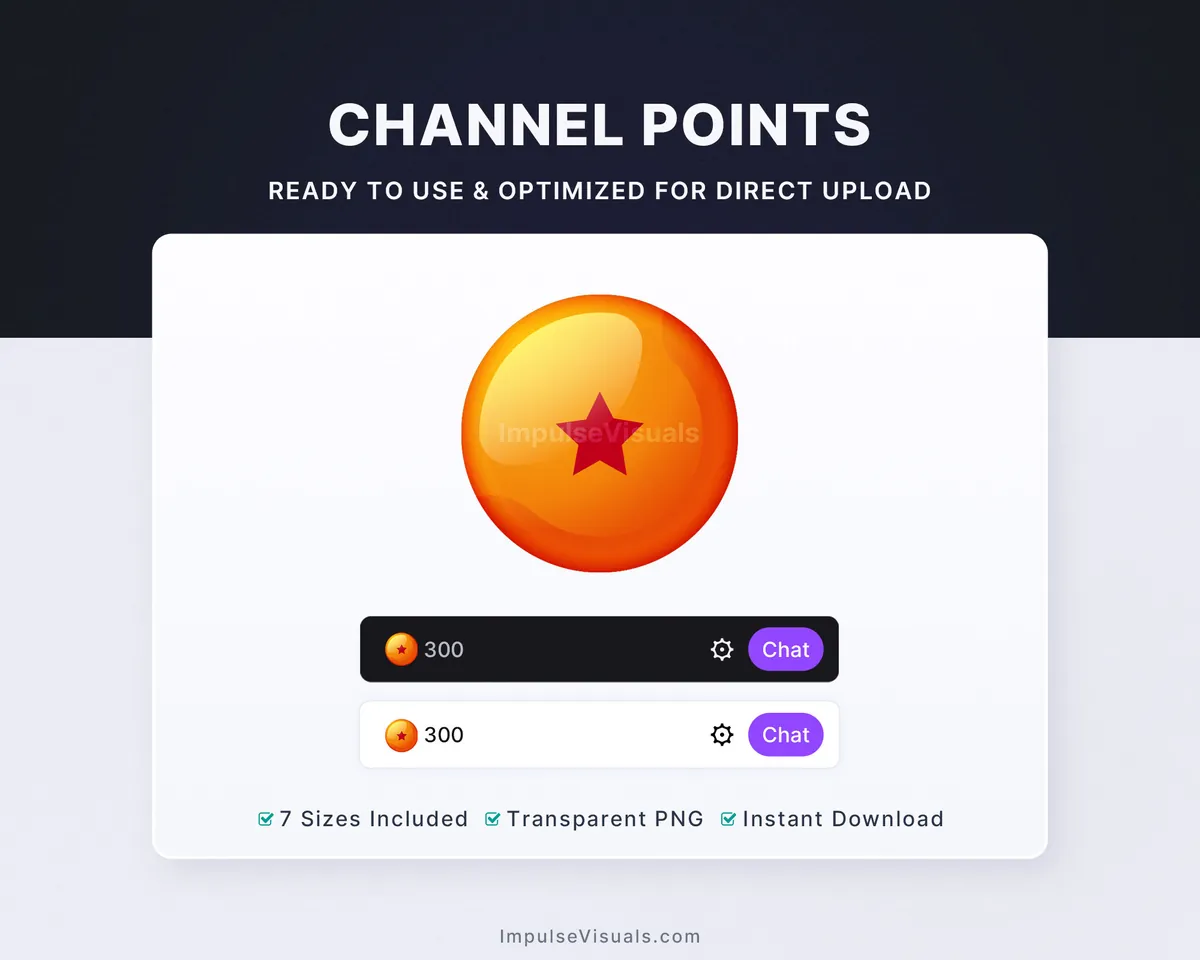Click the 7 Sizes Included label text

pyautogui.click(x=374, y=819)
